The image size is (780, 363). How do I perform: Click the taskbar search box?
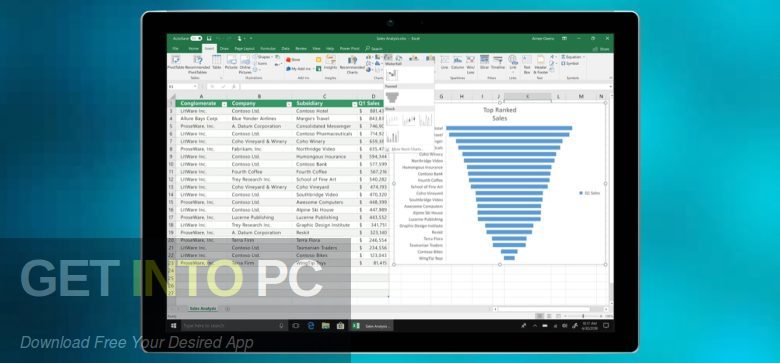(234, 326)
